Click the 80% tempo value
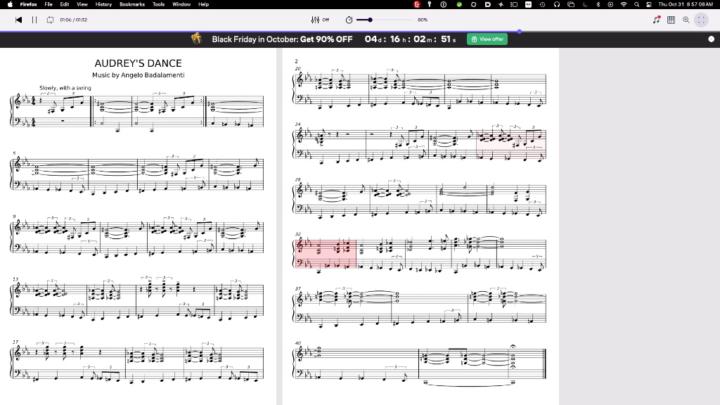Viewport: 720px width, 405px height. 422,20
